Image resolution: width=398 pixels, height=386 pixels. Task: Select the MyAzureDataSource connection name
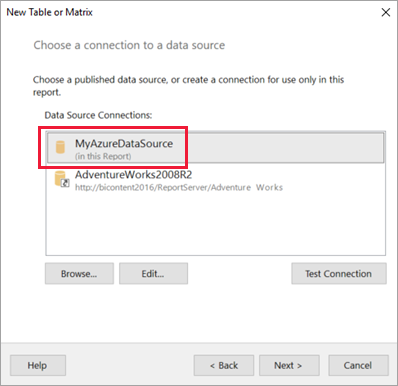pos(124,144)
